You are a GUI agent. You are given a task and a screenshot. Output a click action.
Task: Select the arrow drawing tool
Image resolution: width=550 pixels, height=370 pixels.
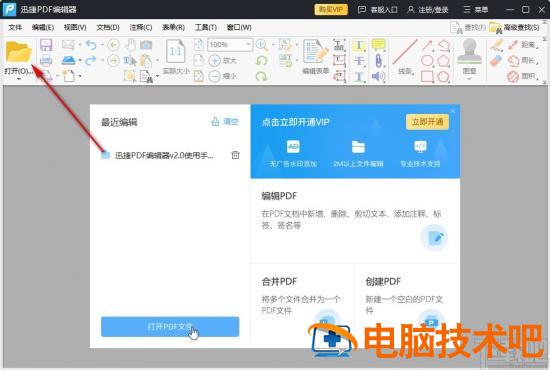pyautogui.click(x=427, y=45)
